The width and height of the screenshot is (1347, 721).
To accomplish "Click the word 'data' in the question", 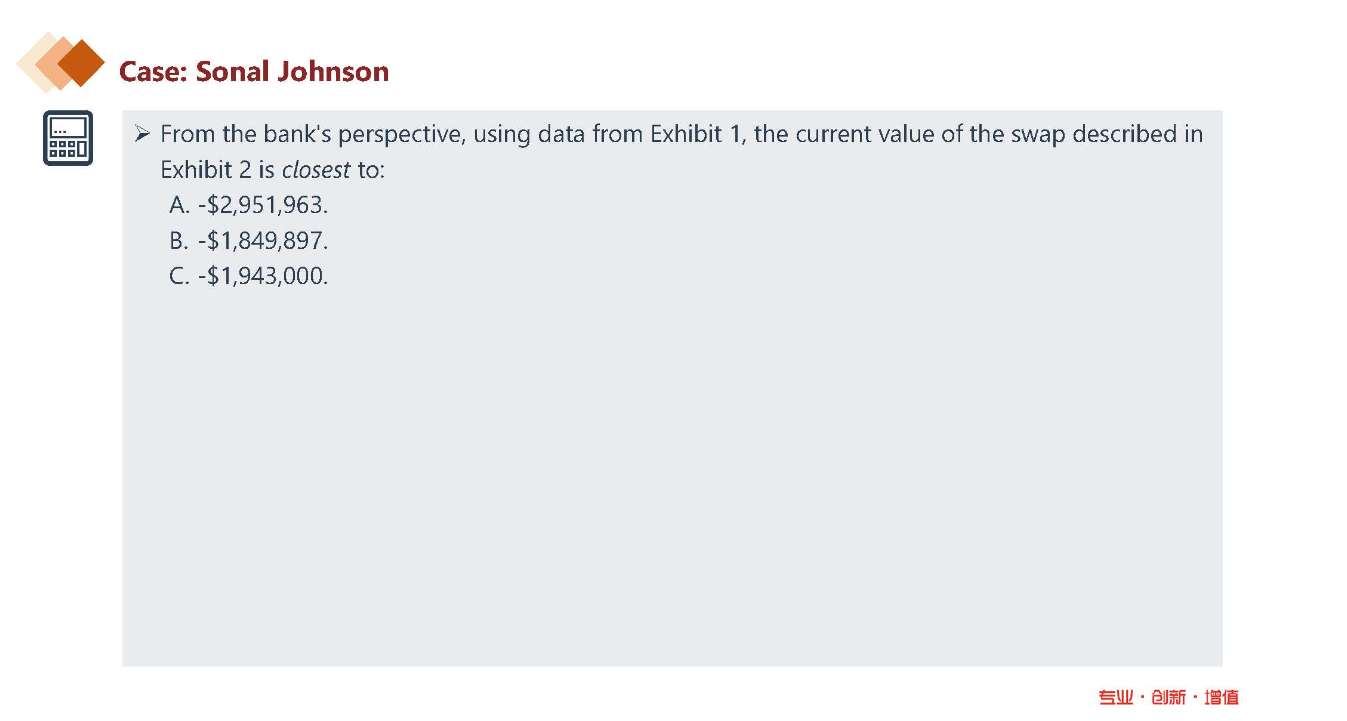I will (562, 134).
